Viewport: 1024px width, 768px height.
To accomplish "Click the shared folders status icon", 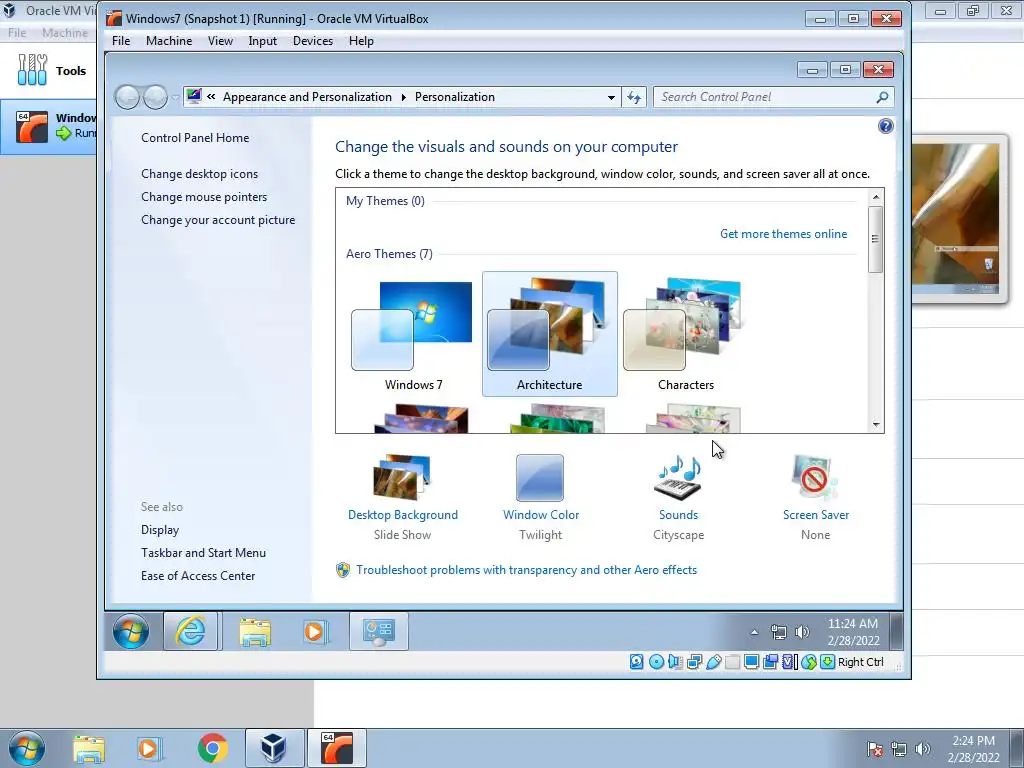I will point(733,662).
